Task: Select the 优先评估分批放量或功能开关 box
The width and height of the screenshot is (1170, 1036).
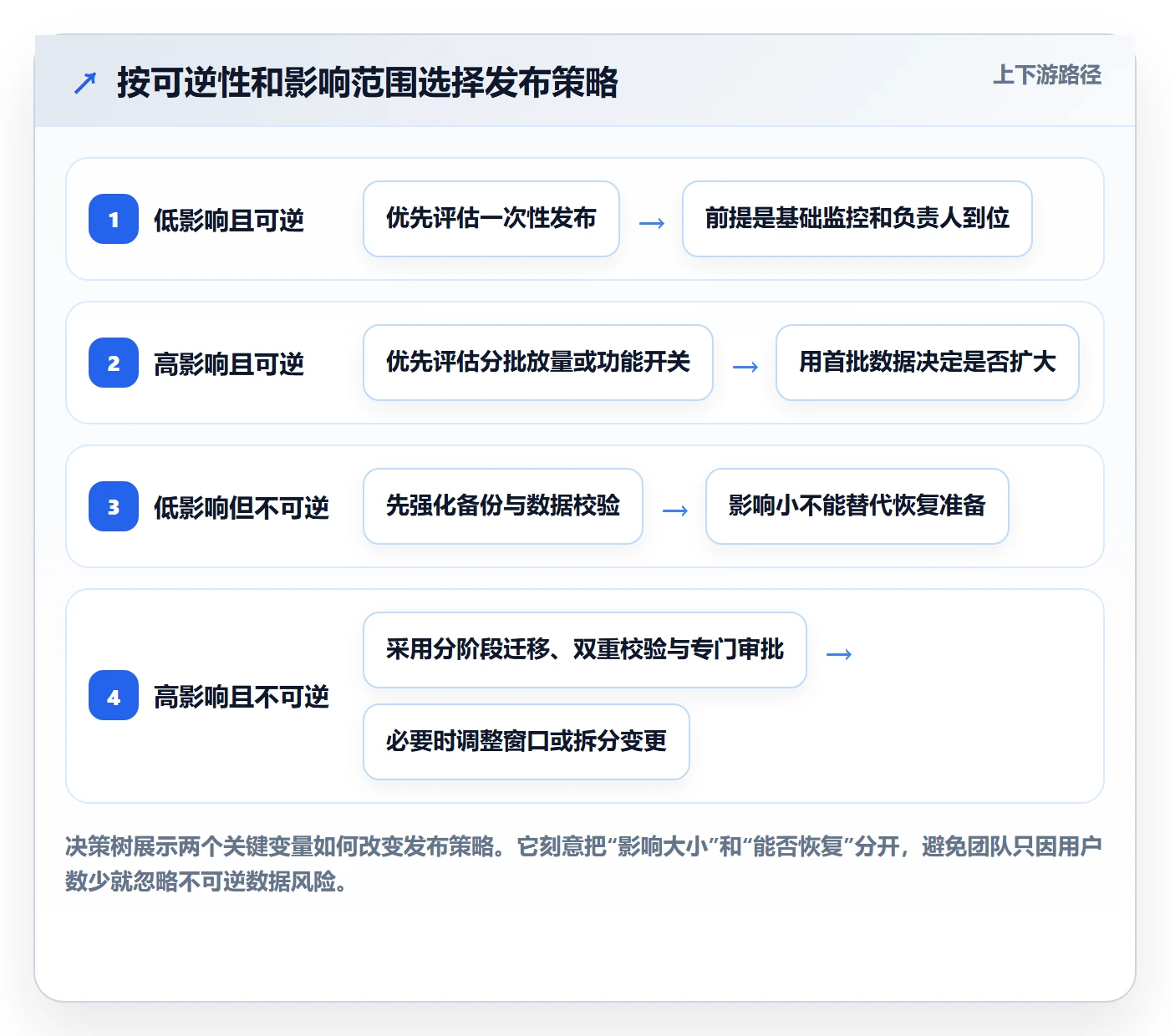Action: click(538, 363)
